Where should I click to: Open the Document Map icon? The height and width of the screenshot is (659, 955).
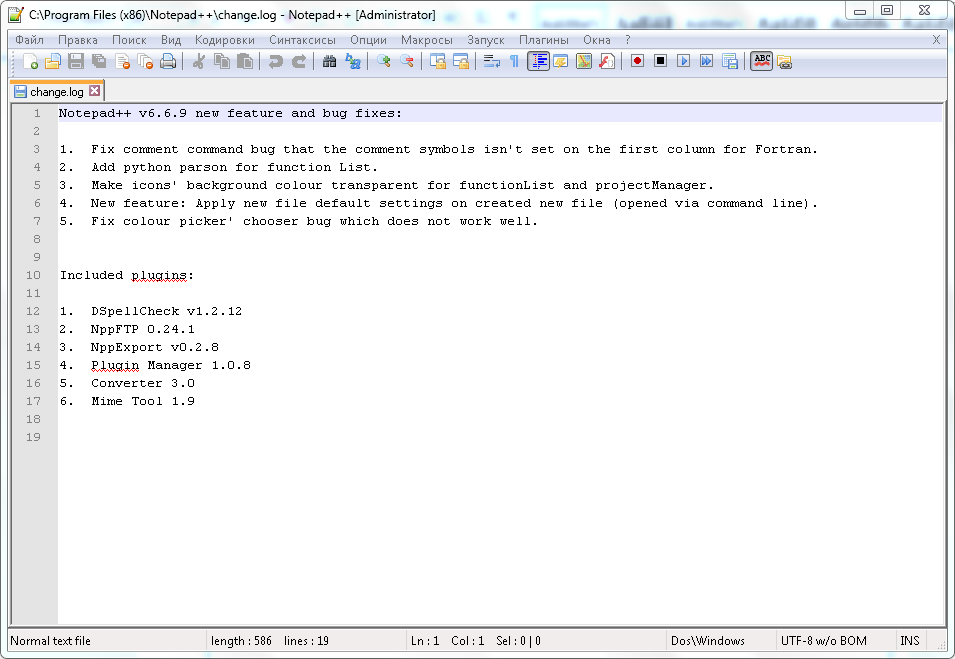(583, 62)
